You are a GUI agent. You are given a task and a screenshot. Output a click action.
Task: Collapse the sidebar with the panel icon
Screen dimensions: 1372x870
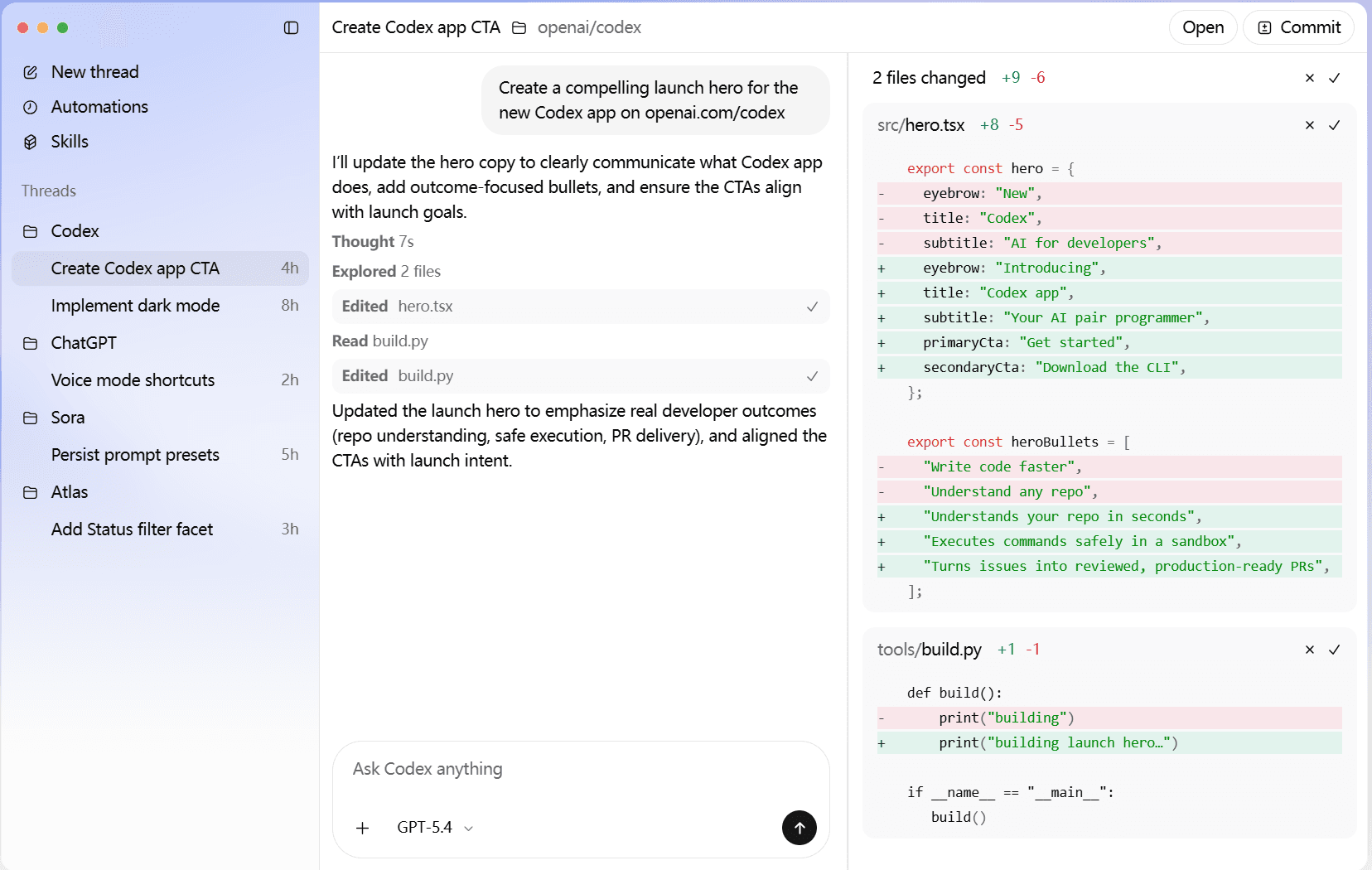pyautogui.click(x=292, y=27)
